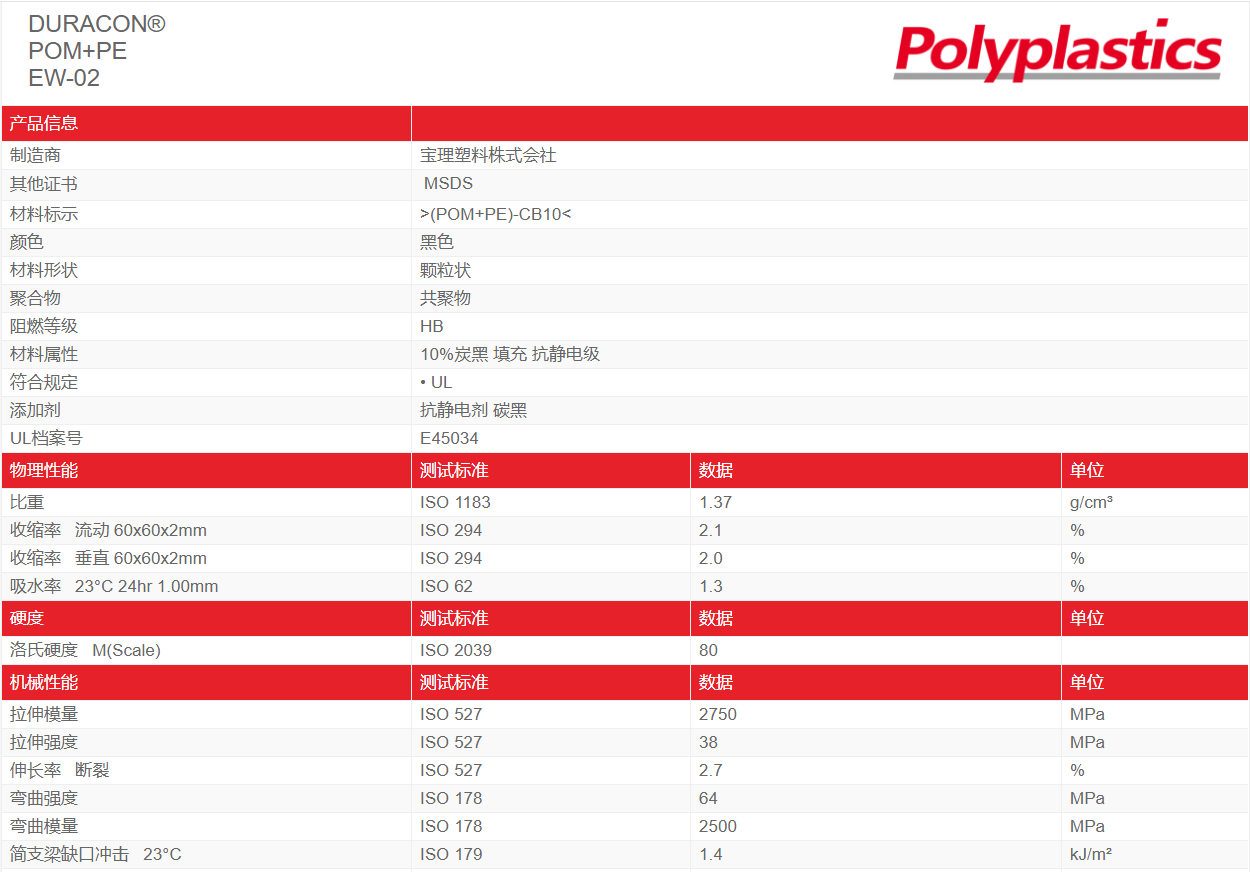Click the 其他证书 label
Viewport: 1250px width, 872px height.
44,184
